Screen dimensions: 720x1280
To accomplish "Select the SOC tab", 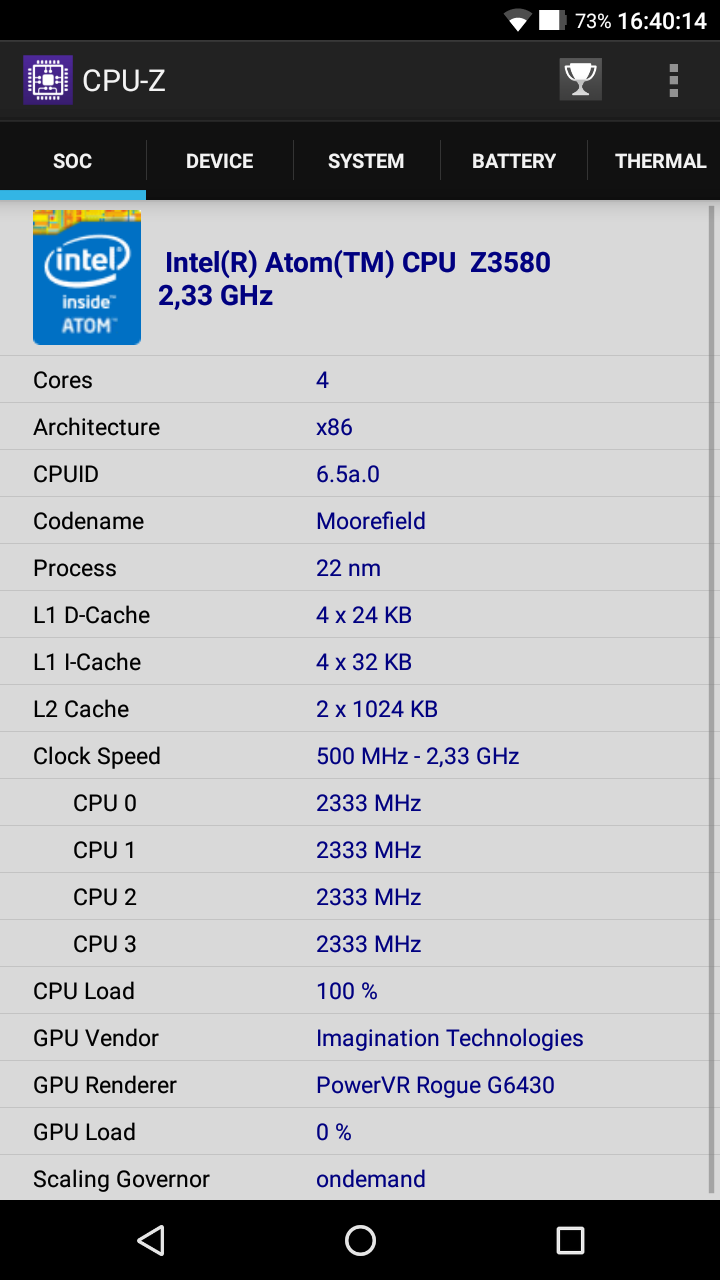I will (73, 161).
